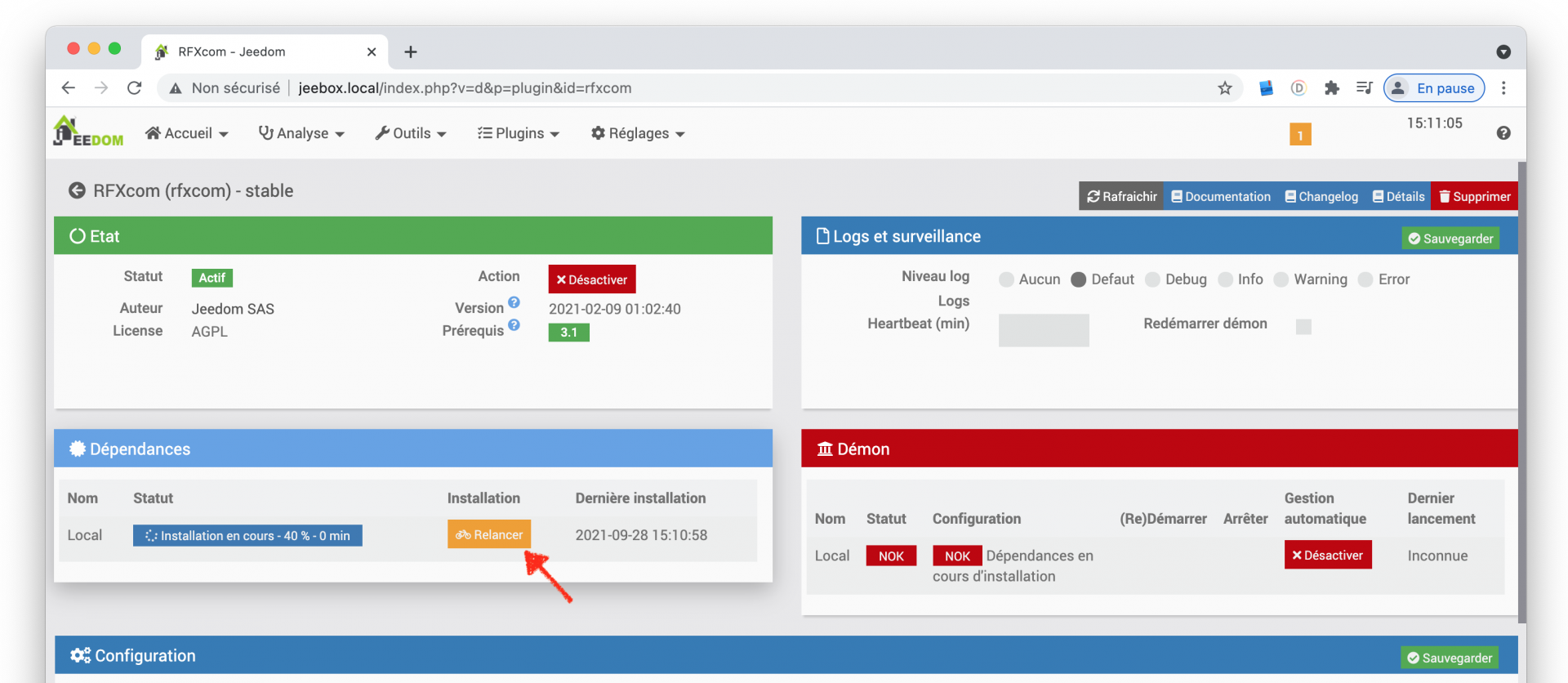
Task: Click the green 3.1 prerequisite badge
Action: point(569,333)
